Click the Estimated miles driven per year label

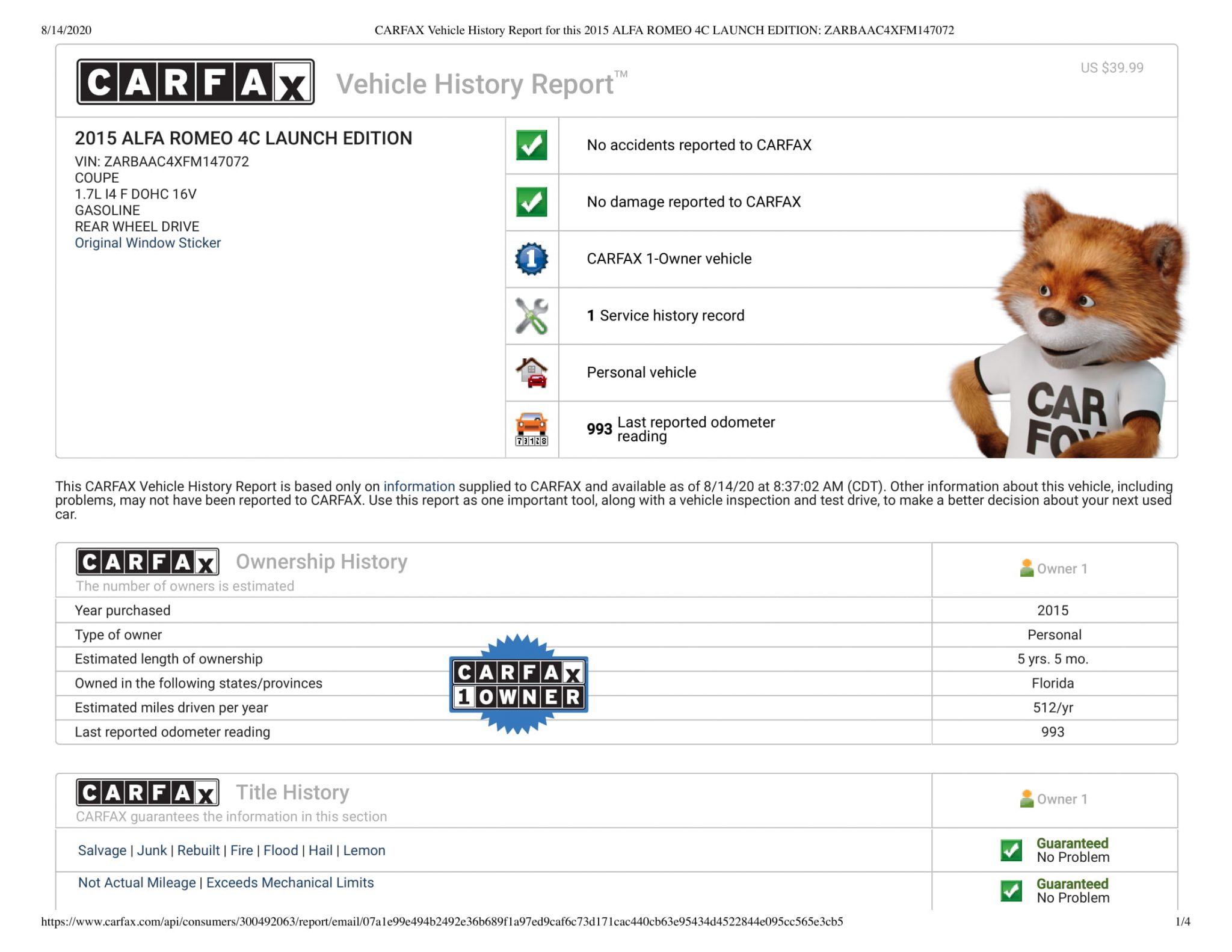pyautogui.click(x=171, y=708)
